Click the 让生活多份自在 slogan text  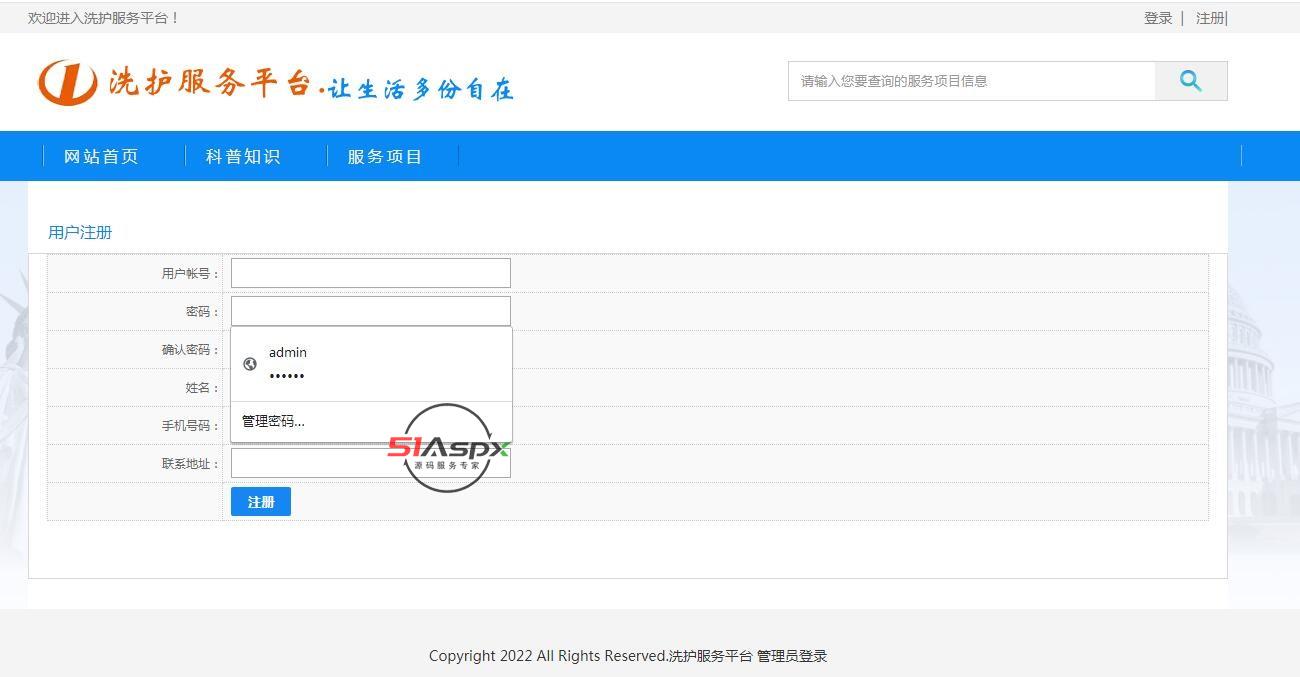tap(421, 89)
